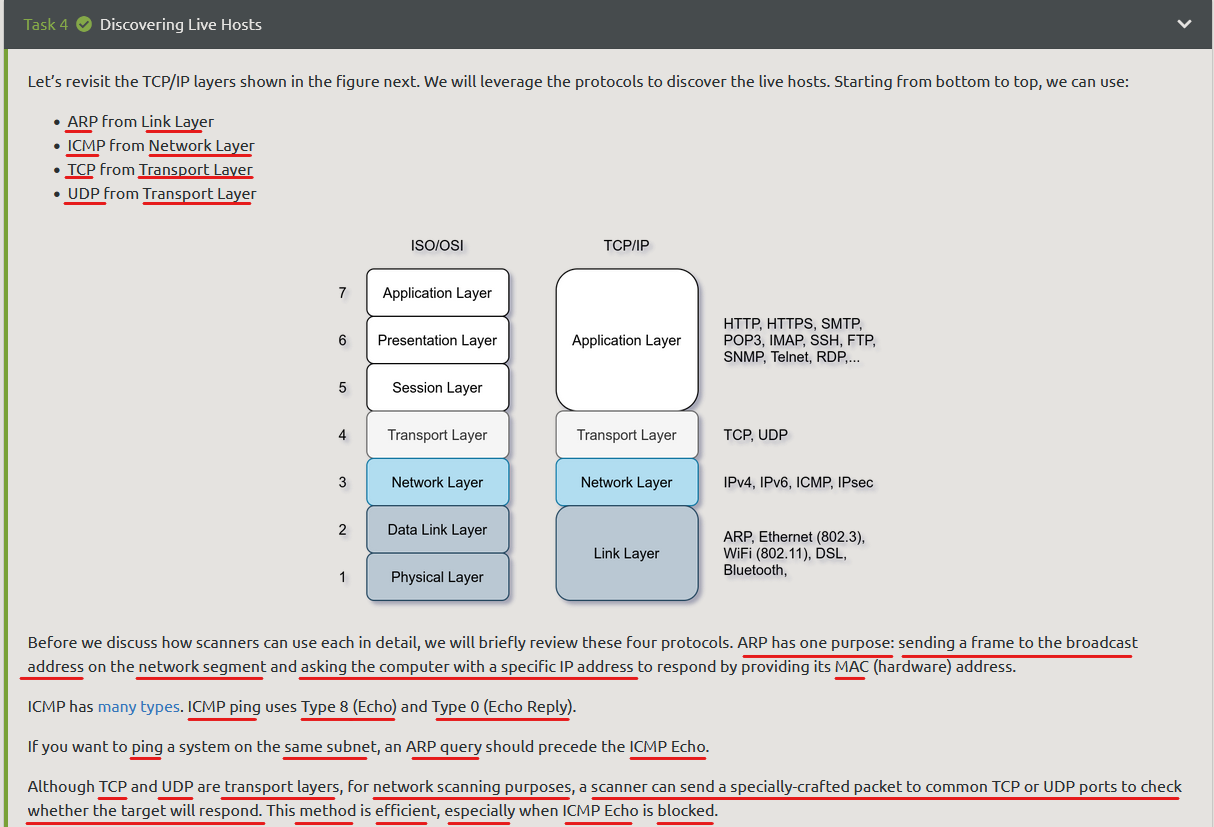Click the "TCP, UDP" protocol label
The image size is (1214, 827).
click(755, 435)
